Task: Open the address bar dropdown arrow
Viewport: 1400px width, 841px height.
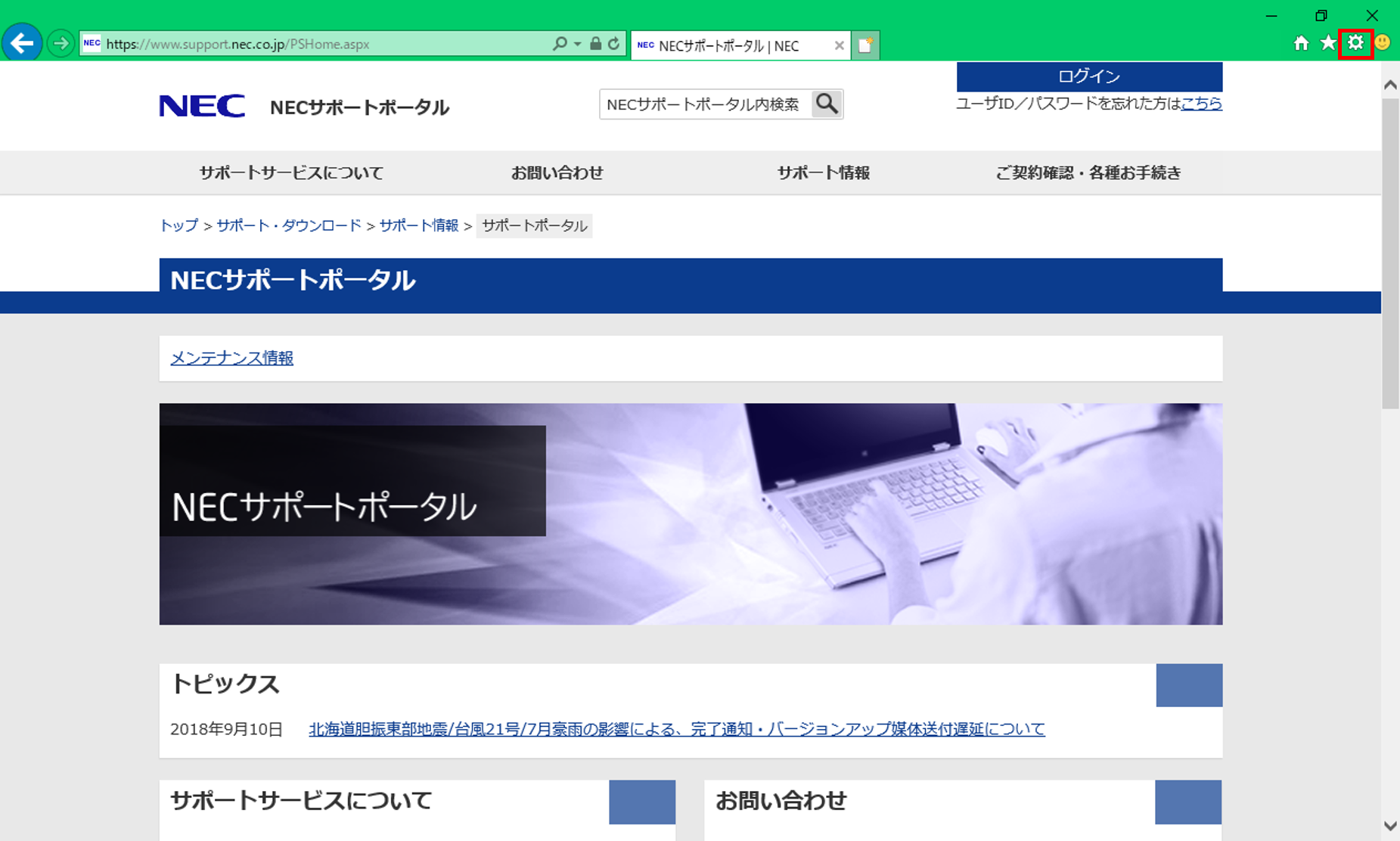Action: point(578,44)
